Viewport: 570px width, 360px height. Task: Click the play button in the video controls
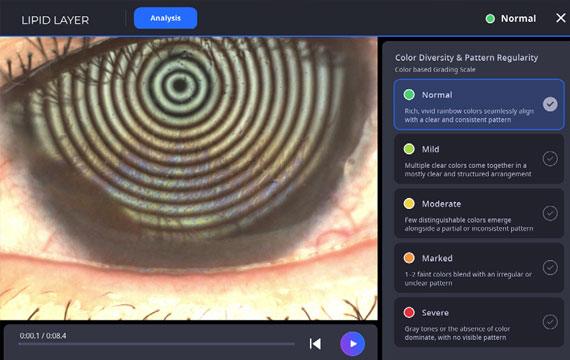[x=352, y=344]
